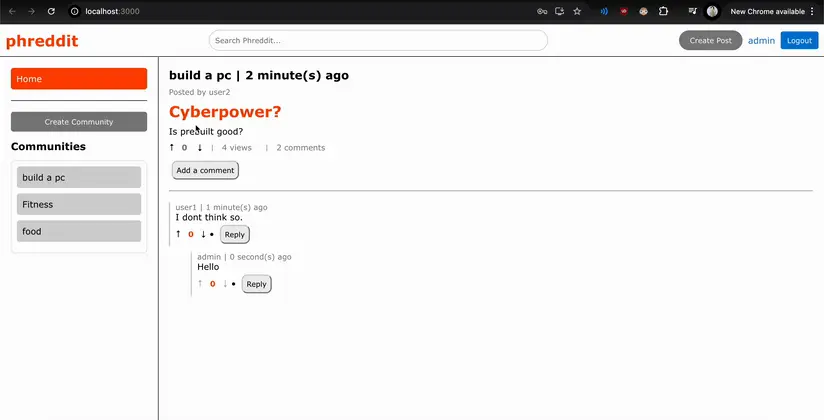The width and height of the screenshot is (824, 420).
Task: Focus the Search Phreddit input field
Action: [378, 40]
